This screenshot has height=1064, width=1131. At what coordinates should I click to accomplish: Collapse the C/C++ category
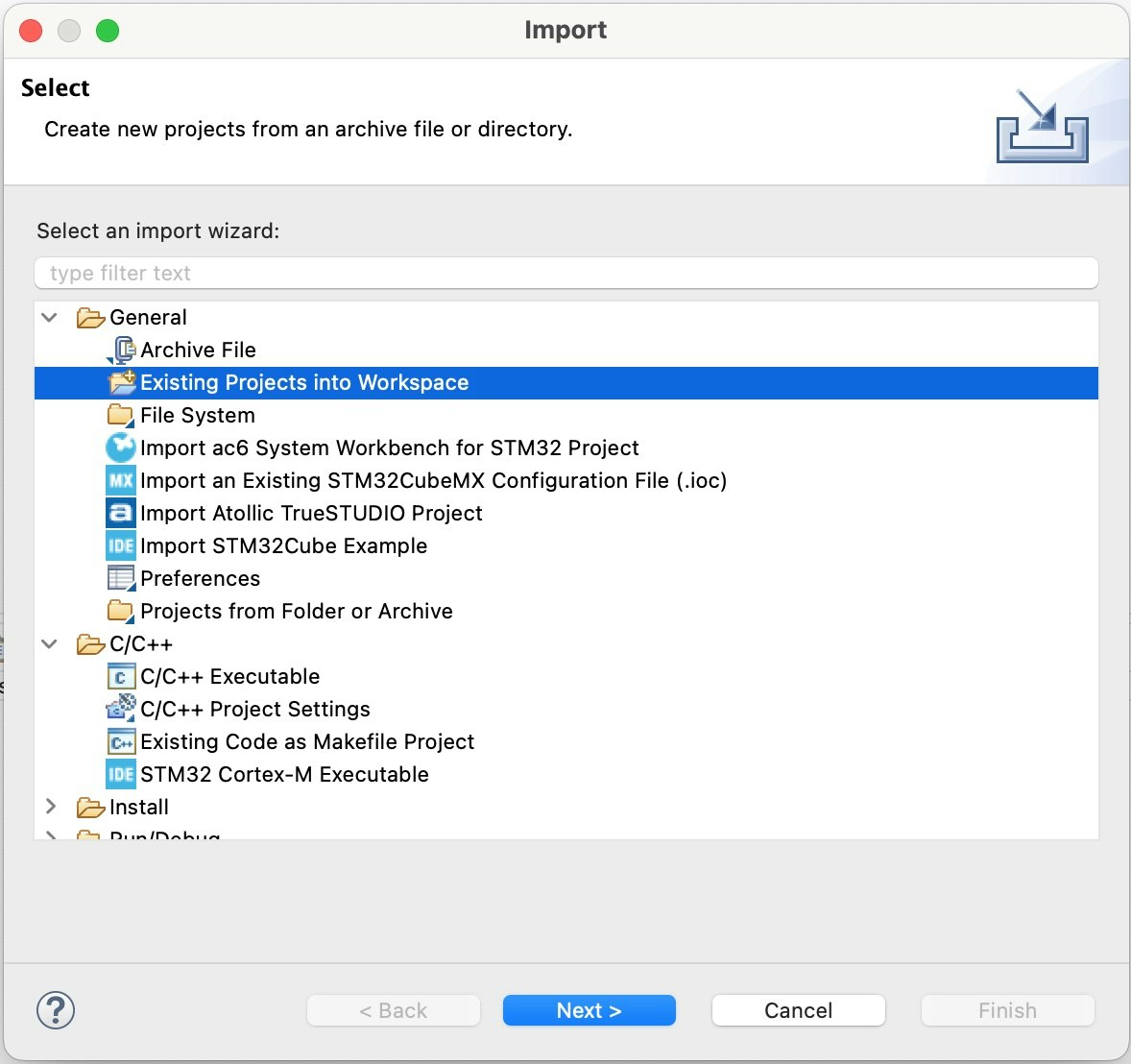pos(50,644)
